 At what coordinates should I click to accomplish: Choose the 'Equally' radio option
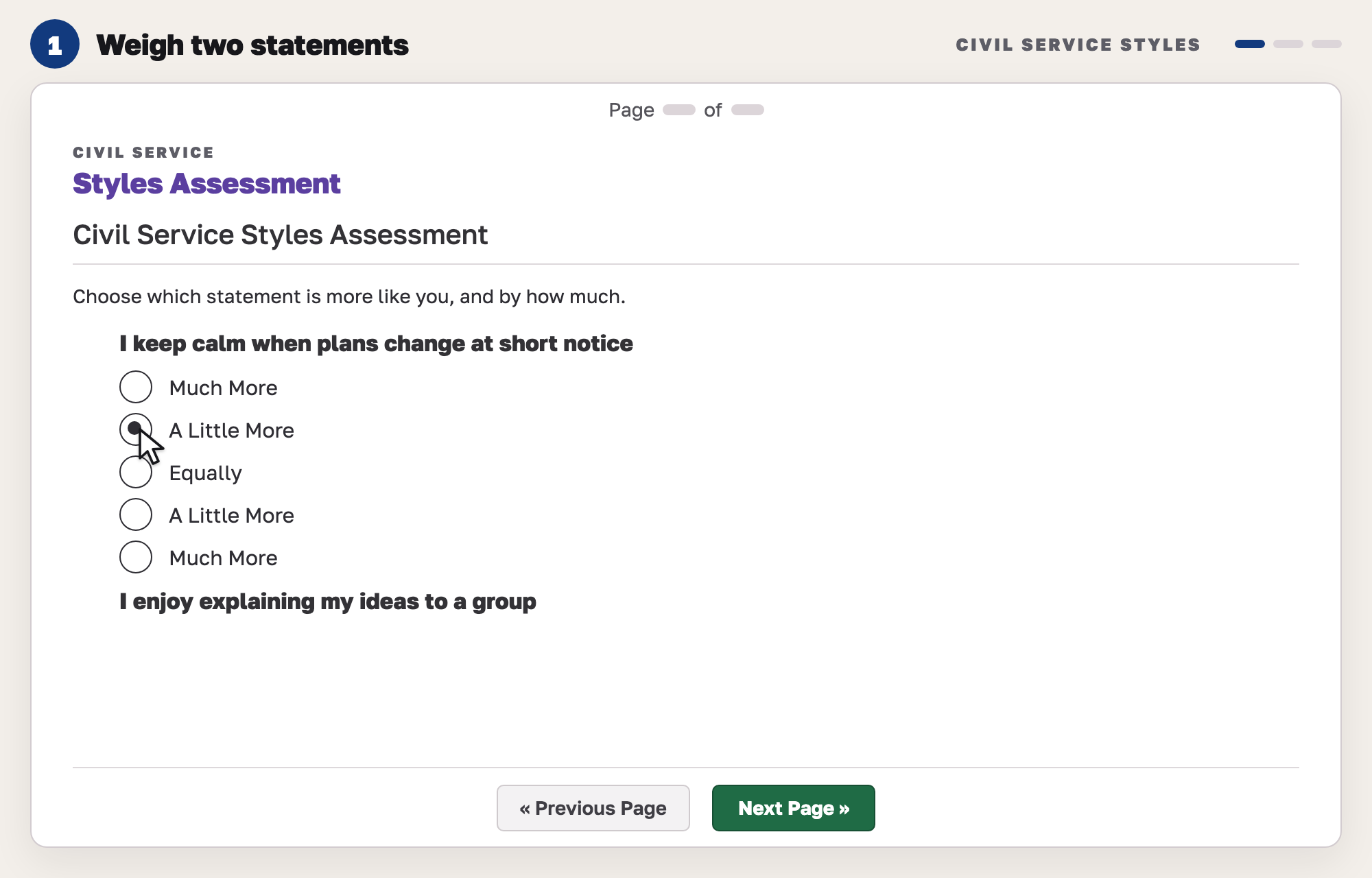coord(136,472)
